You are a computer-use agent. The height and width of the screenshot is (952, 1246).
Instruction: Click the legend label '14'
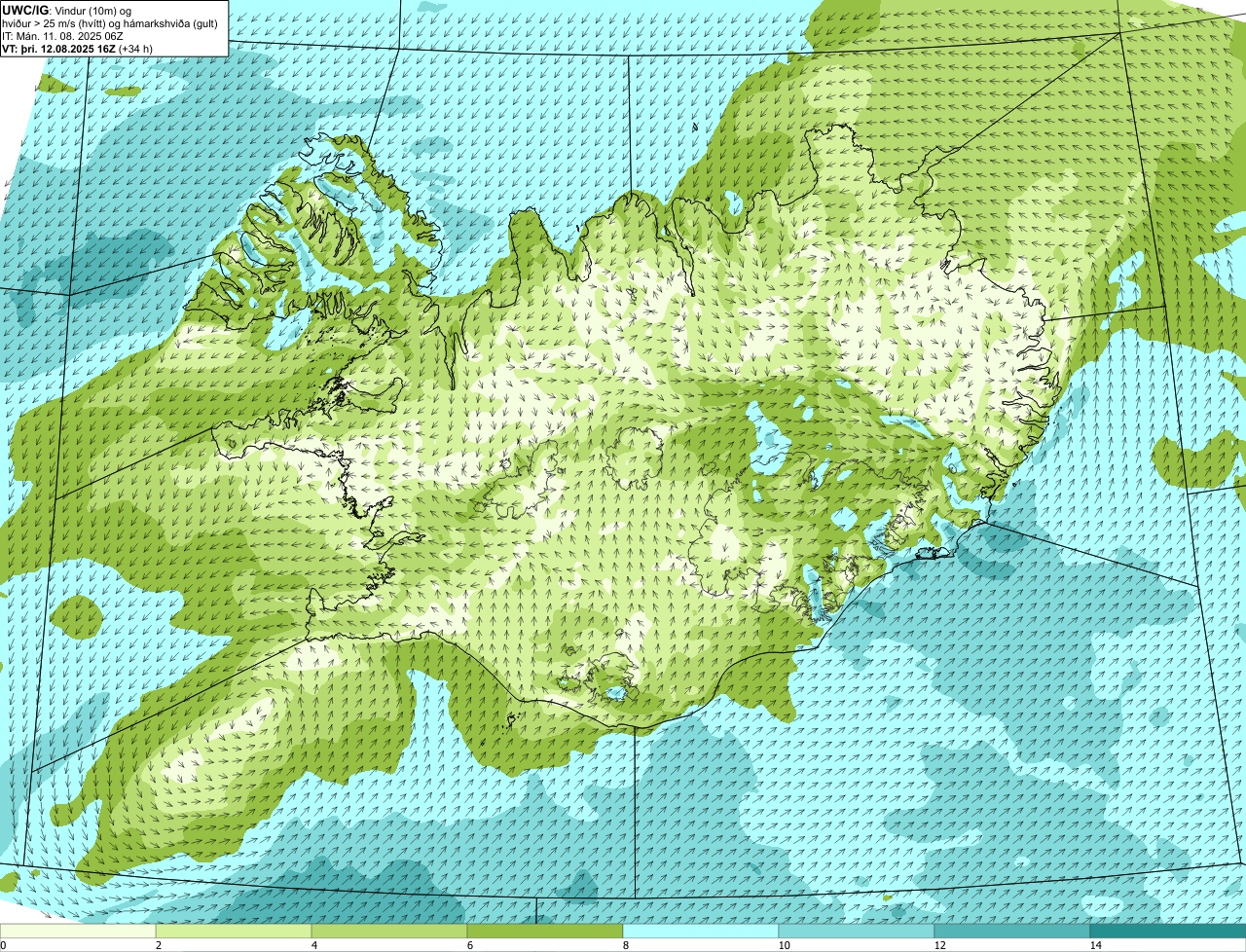point(1095,945)
